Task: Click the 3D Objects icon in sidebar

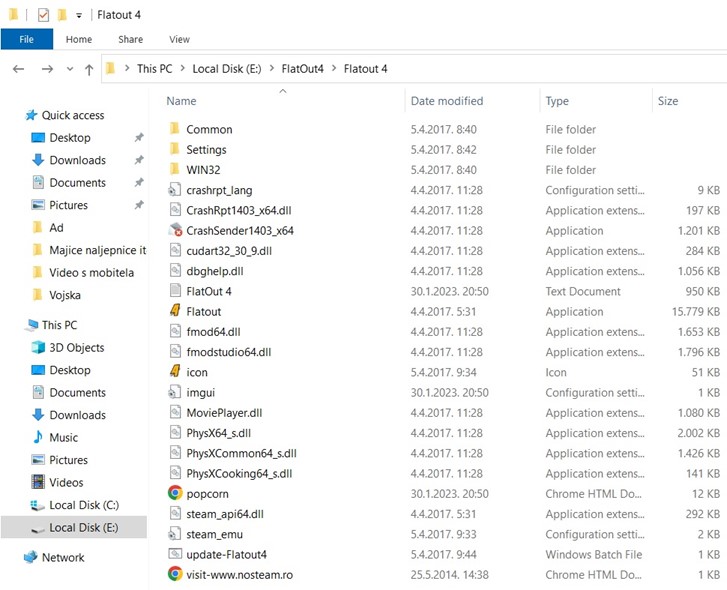Action: 38,348
